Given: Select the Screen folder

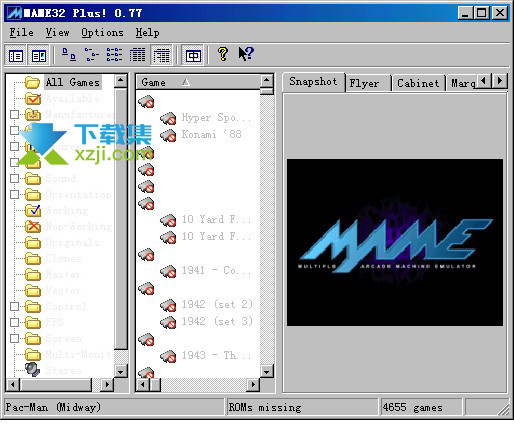Looking at the screenshot, I should (x=63, y=338).
